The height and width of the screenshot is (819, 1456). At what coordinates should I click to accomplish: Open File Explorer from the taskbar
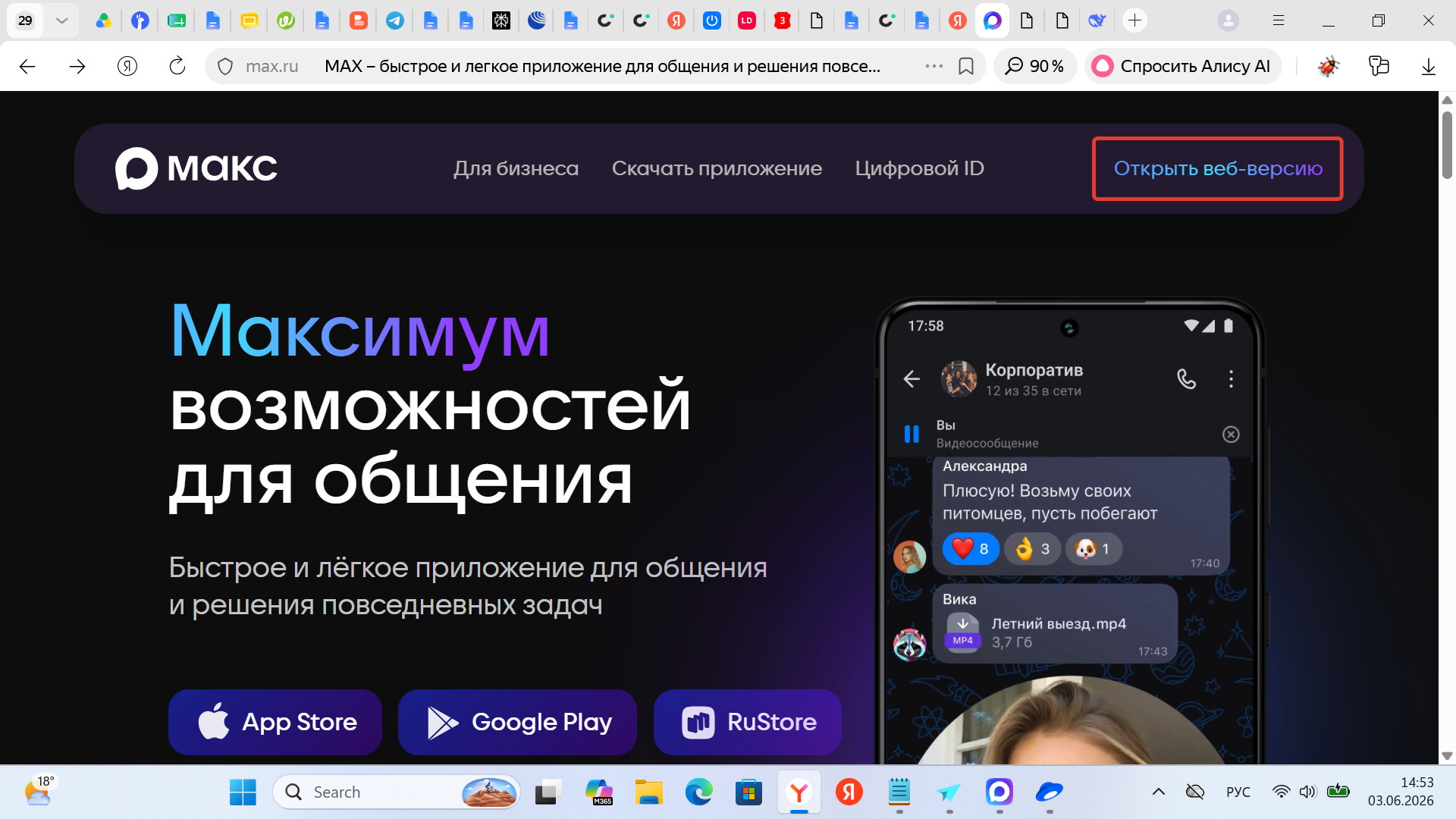tap(648, 792)
